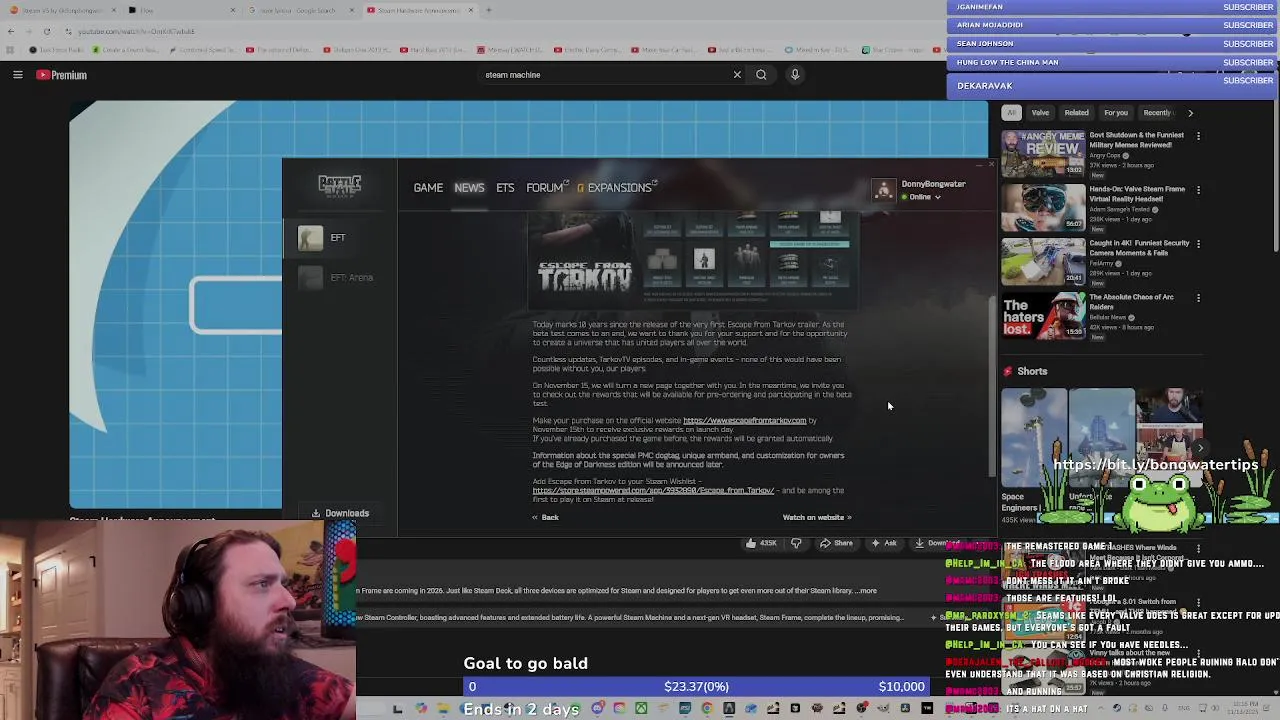
Task: Clear the 'steam machine' search text
Action: pyautogui.click(x=737, y=75)
